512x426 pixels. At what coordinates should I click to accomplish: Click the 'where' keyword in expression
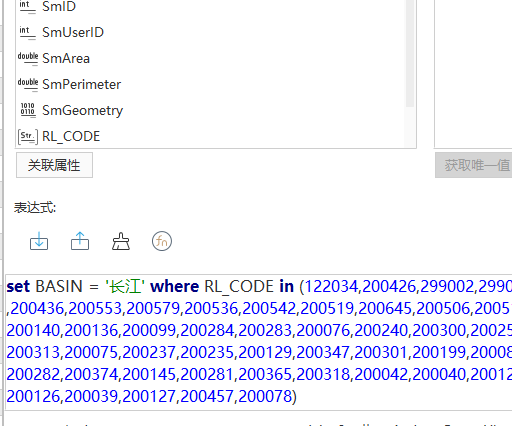click(174, 286)
